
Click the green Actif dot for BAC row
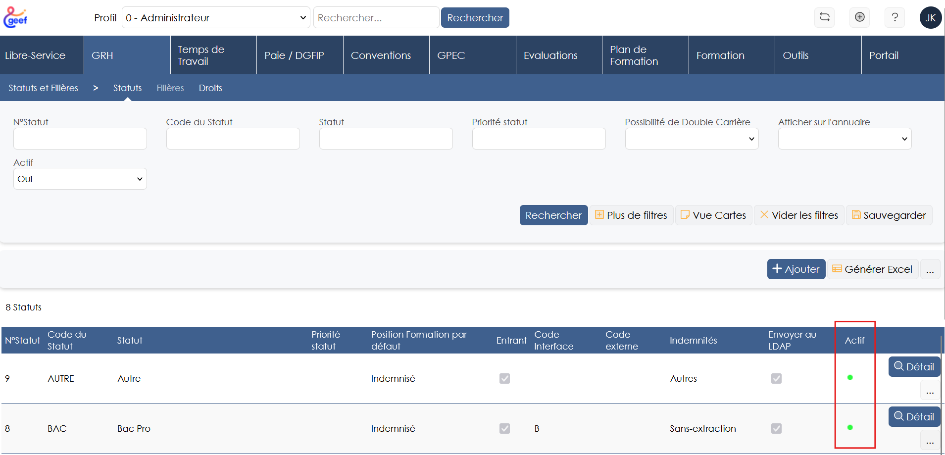click(x=850, y=427)
